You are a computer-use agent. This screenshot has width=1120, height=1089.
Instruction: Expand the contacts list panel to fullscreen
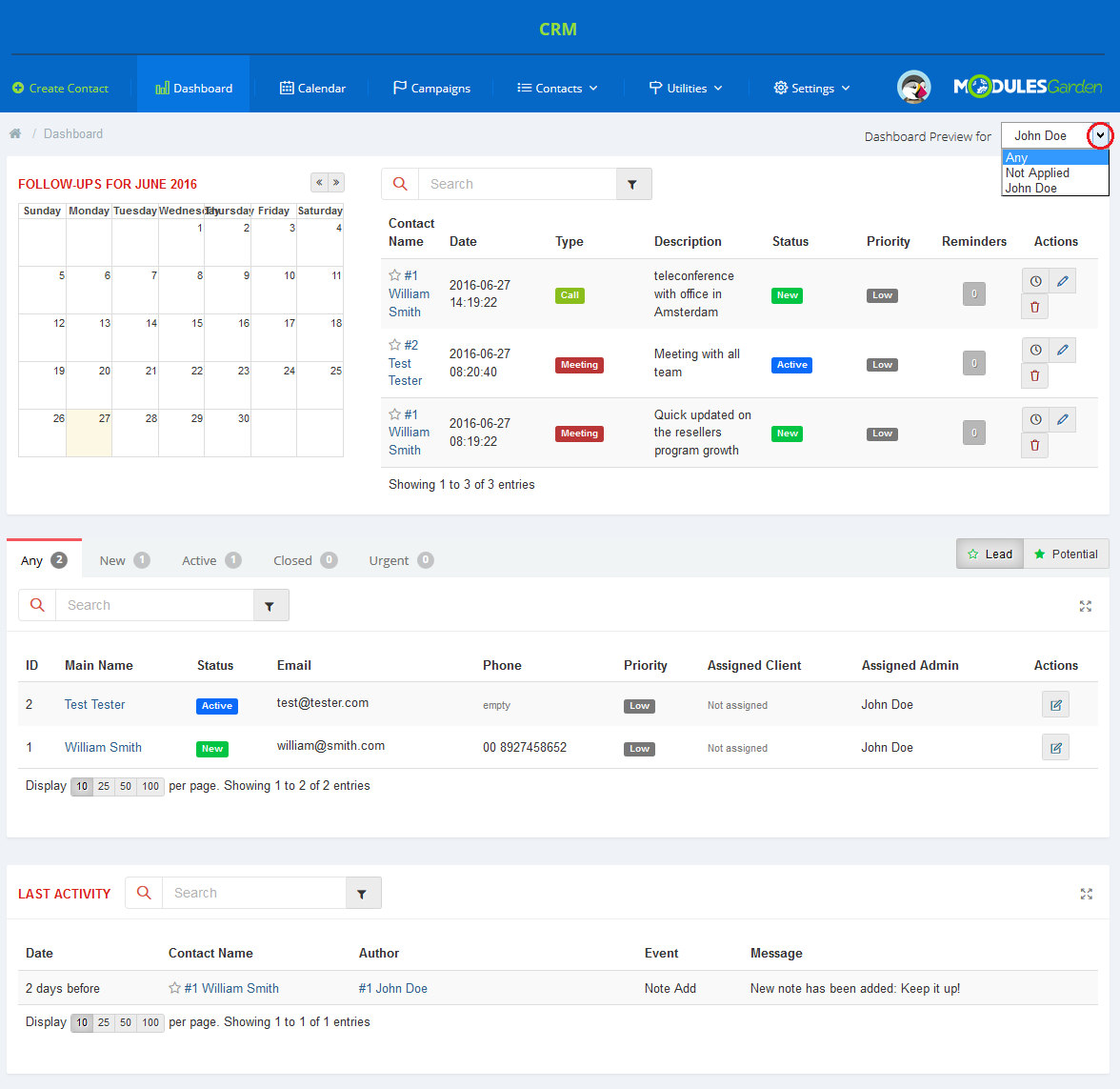(1086, 606)
